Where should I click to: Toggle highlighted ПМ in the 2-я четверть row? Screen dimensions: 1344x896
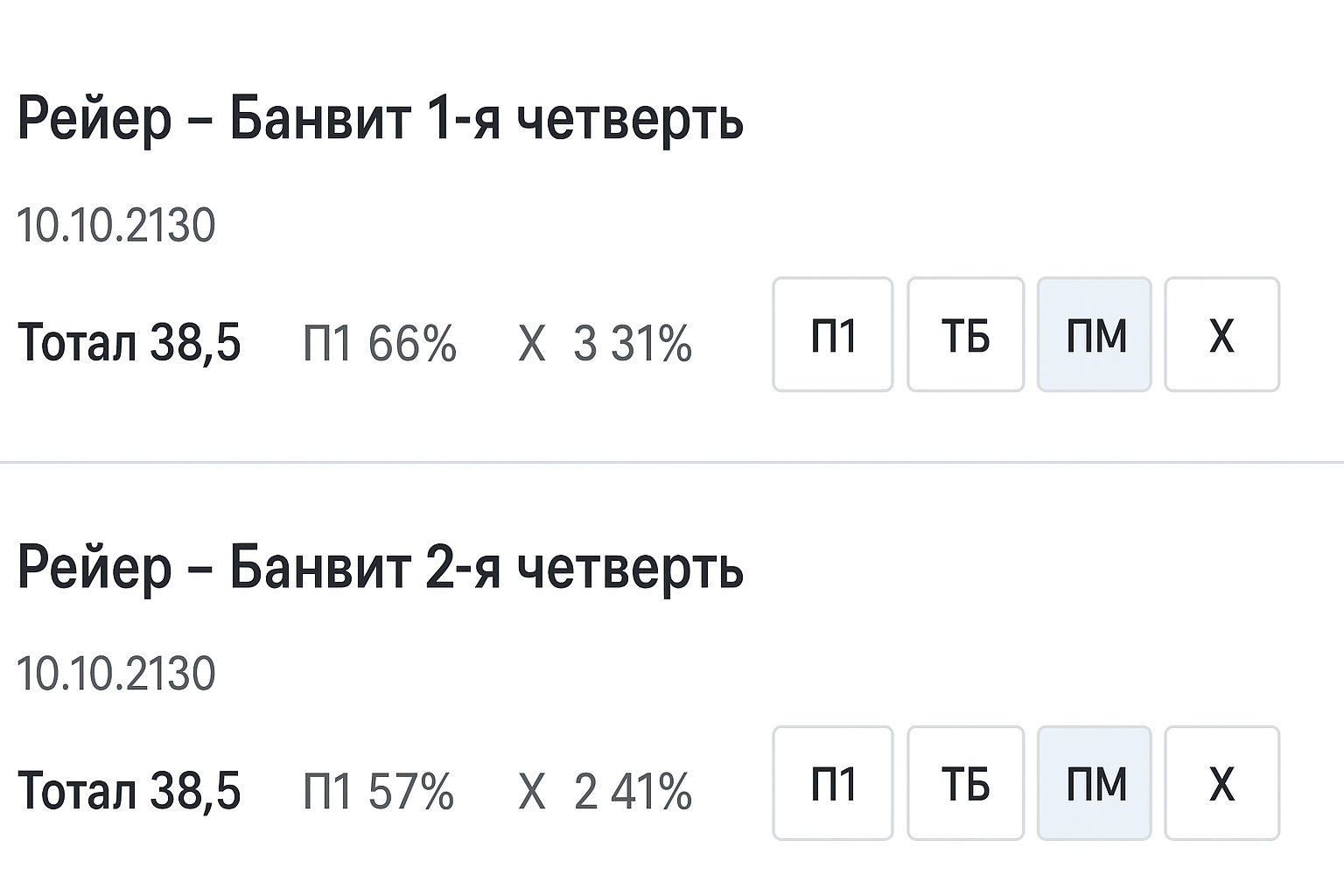1095,783
